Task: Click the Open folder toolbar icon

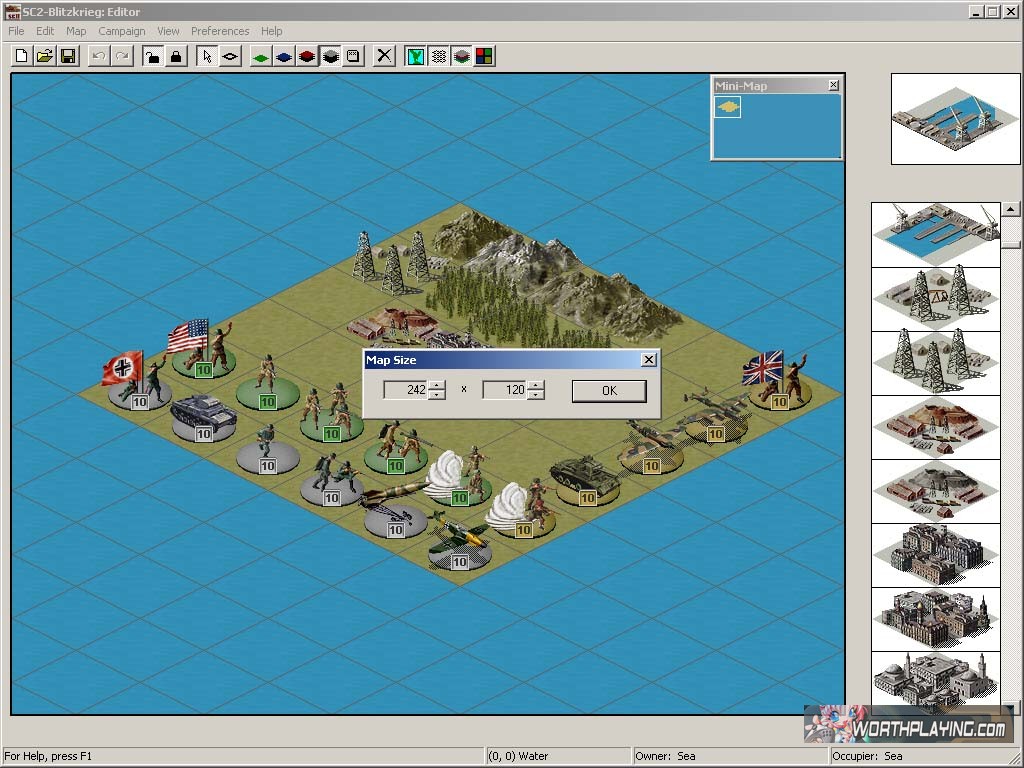Action: [x=45, y=56]
